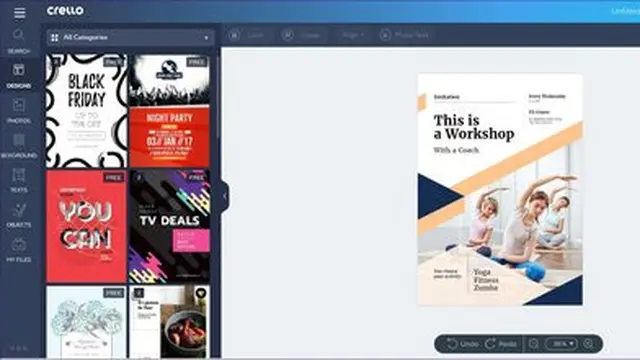
Task: Select the You Can red template
Action: pos(87,227)
